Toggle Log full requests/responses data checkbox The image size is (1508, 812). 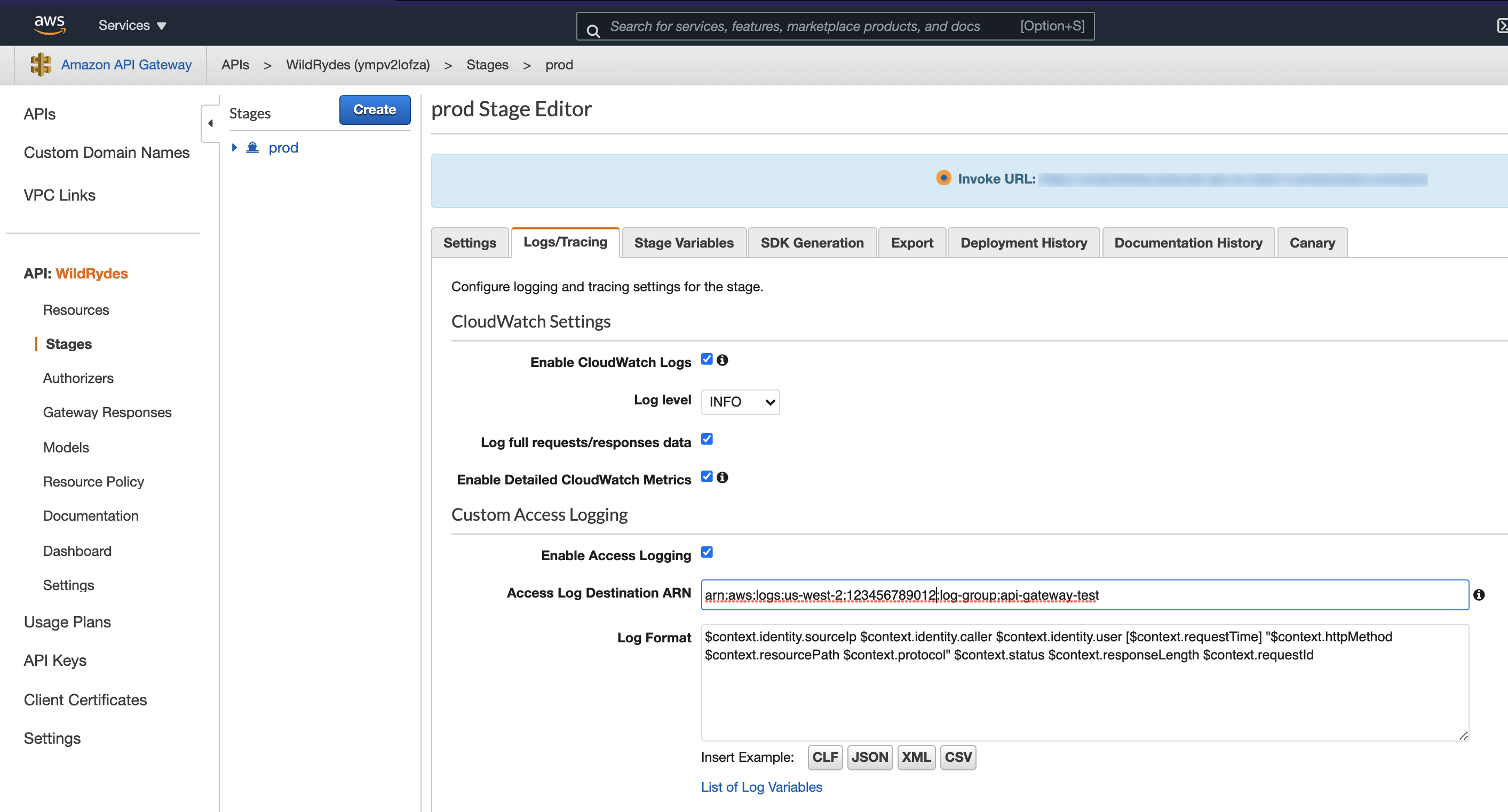pos(707,439)
